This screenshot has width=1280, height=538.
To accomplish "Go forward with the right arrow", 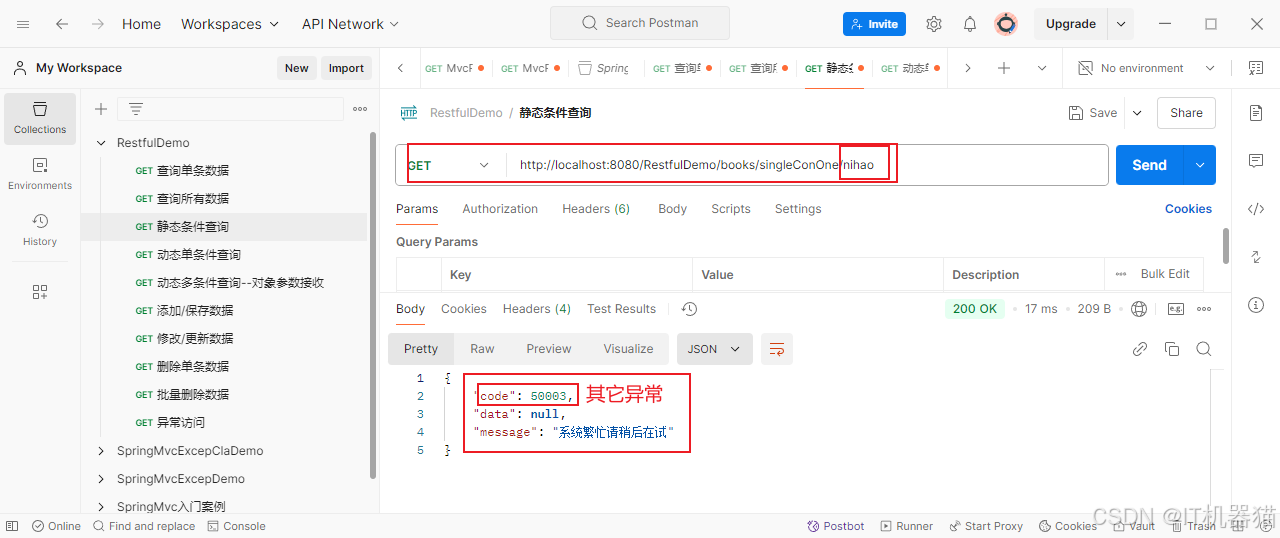I will tap(97, 24).
